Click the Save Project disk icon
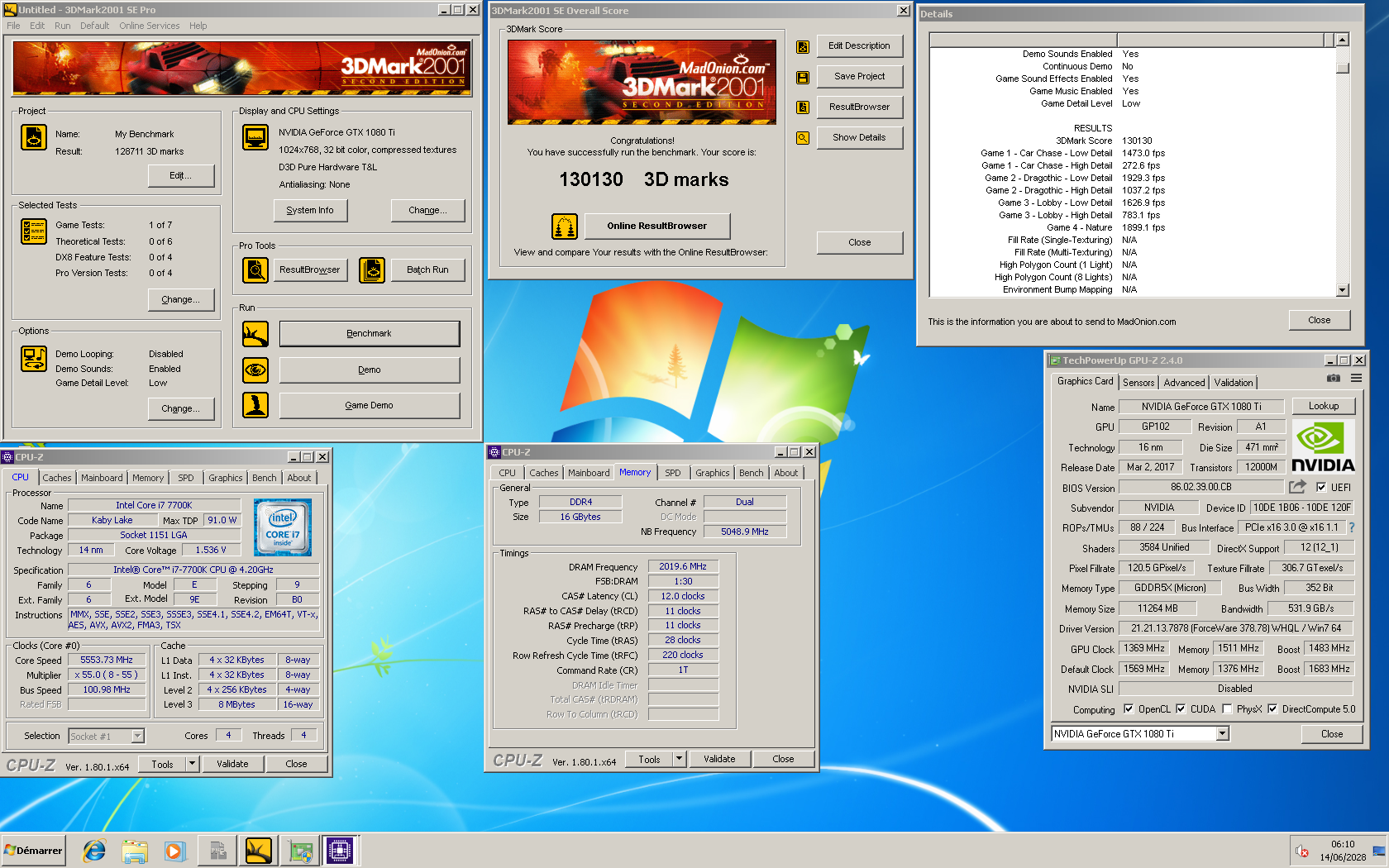The width and height of the screenshot is (1389, 868). (x=802, y=77)
